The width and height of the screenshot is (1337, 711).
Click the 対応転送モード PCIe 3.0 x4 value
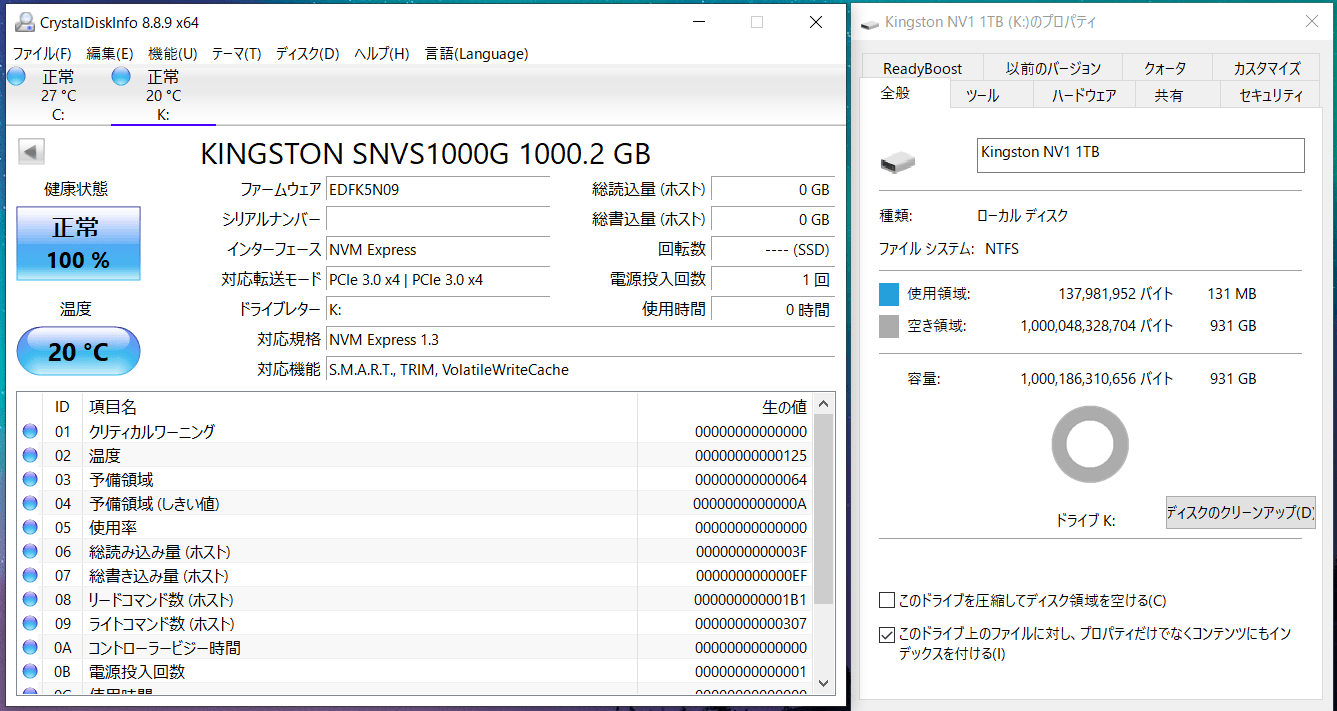point(438,279)
